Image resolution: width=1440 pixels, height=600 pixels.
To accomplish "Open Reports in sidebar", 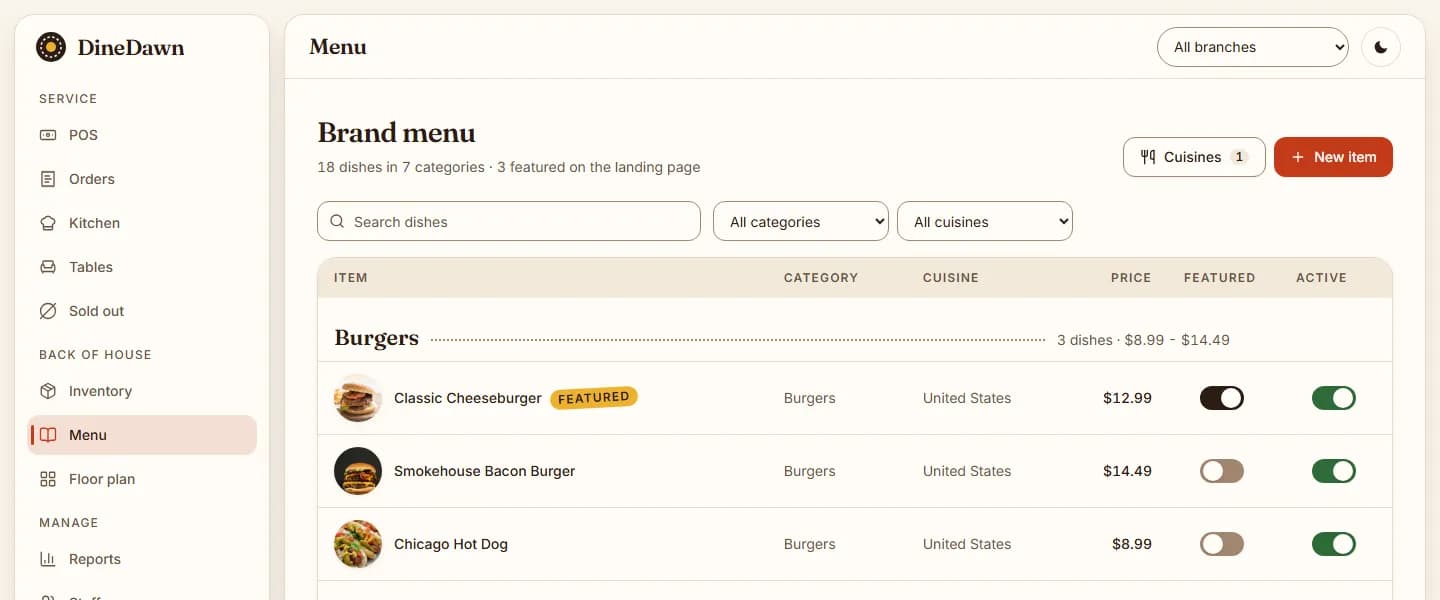I will tap(142, 559).
